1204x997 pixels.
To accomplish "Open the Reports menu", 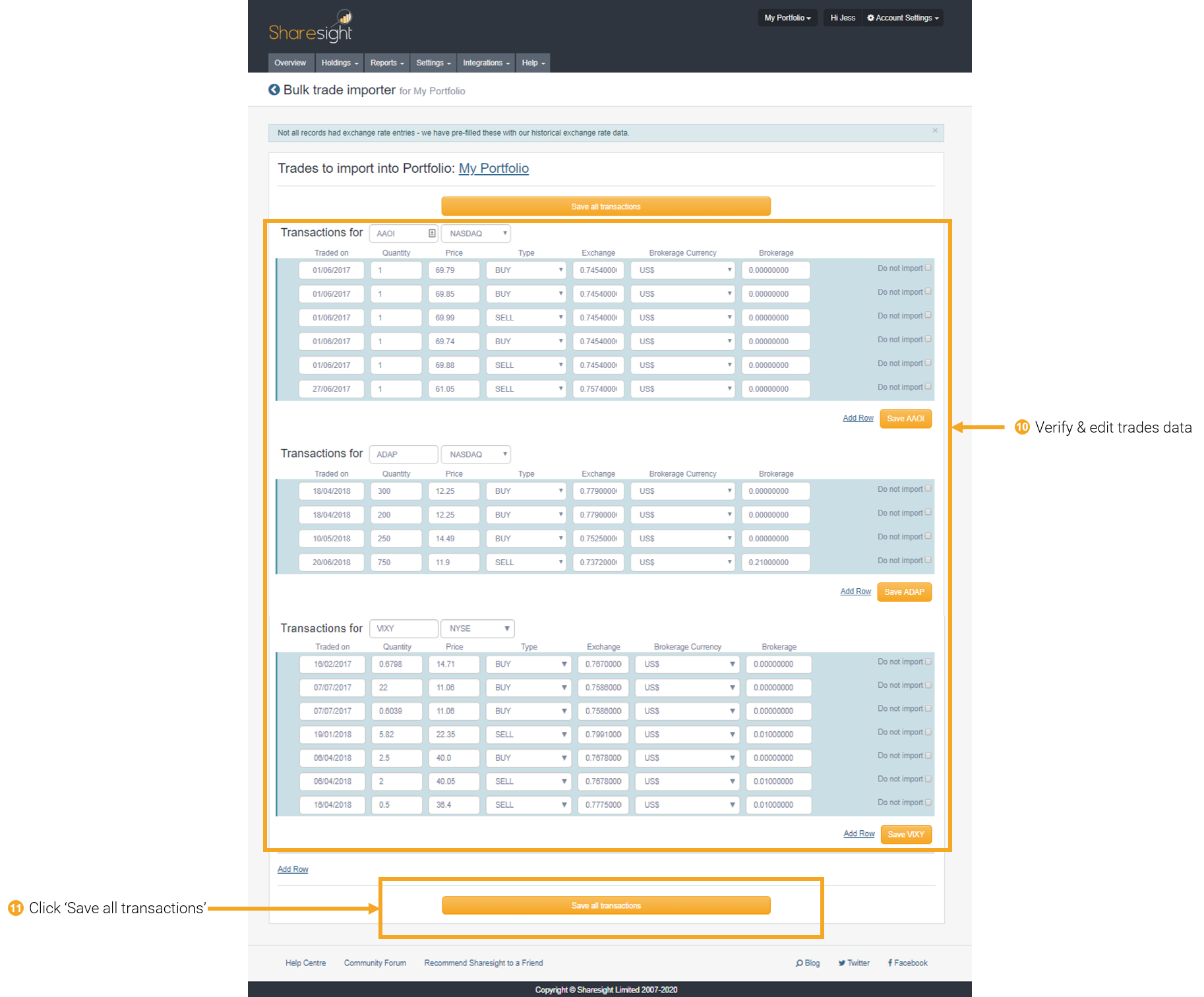I will pos(387,63).
